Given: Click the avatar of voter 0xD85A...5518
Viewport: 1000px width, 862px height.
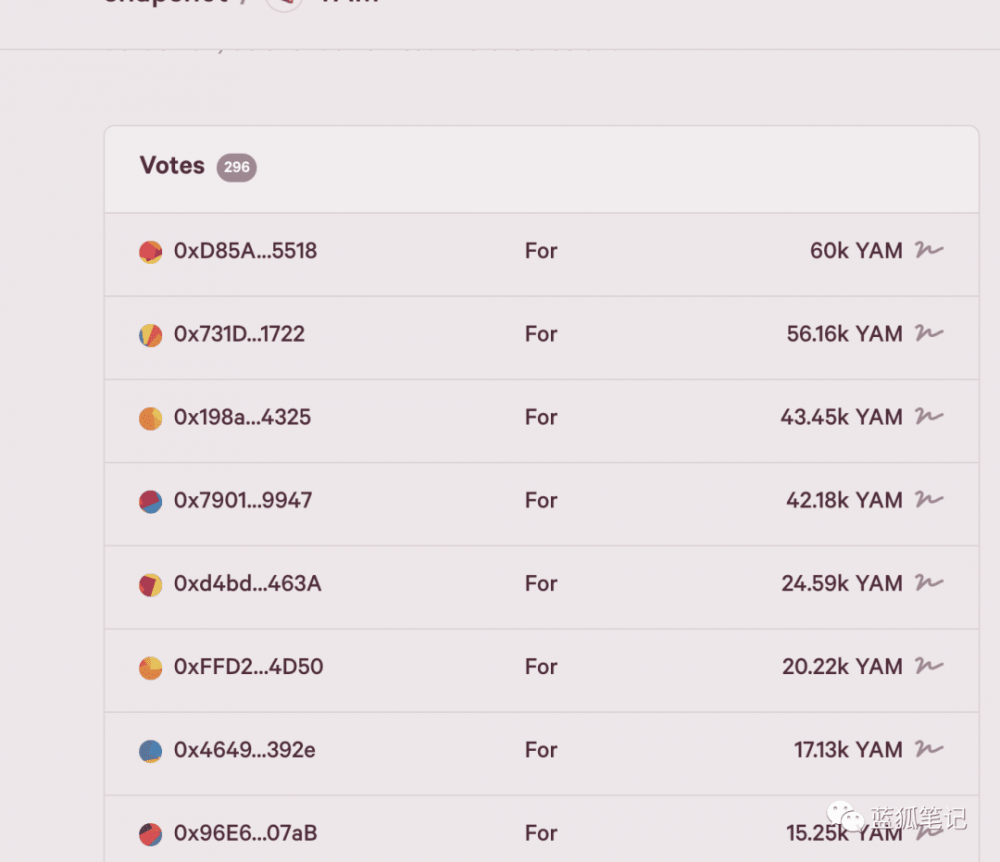Looking at the screenshot, I should [x=151, y=252].
